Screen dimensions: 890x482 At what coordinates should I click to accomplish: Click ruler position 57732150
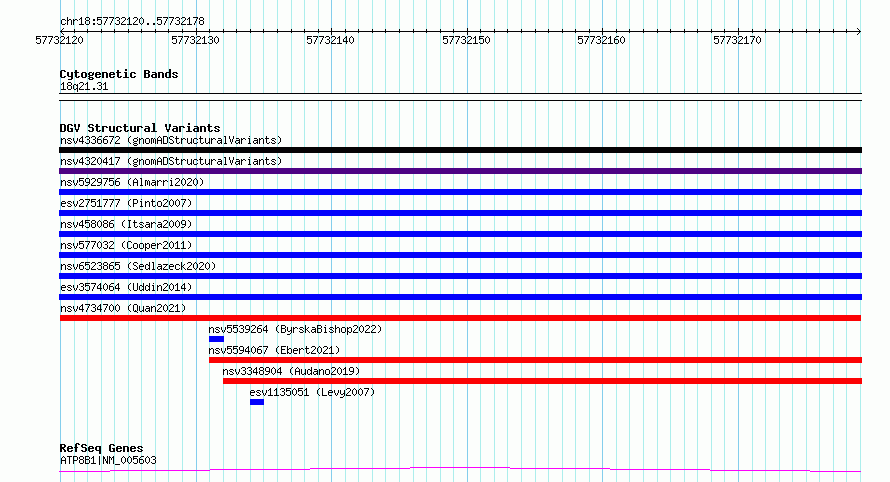coord(466,40)
